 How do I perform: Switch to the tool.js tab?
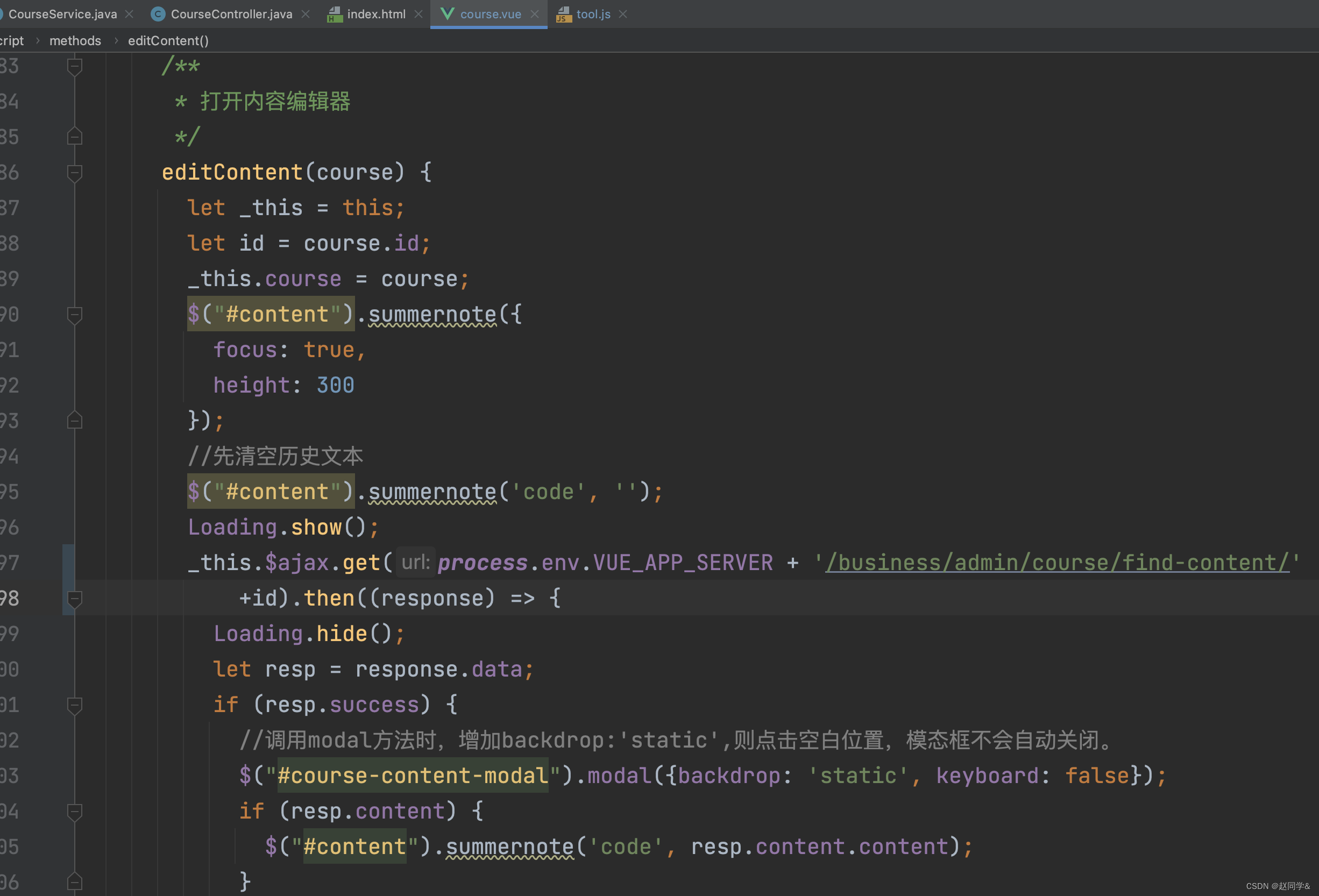(x=593, y=14)
